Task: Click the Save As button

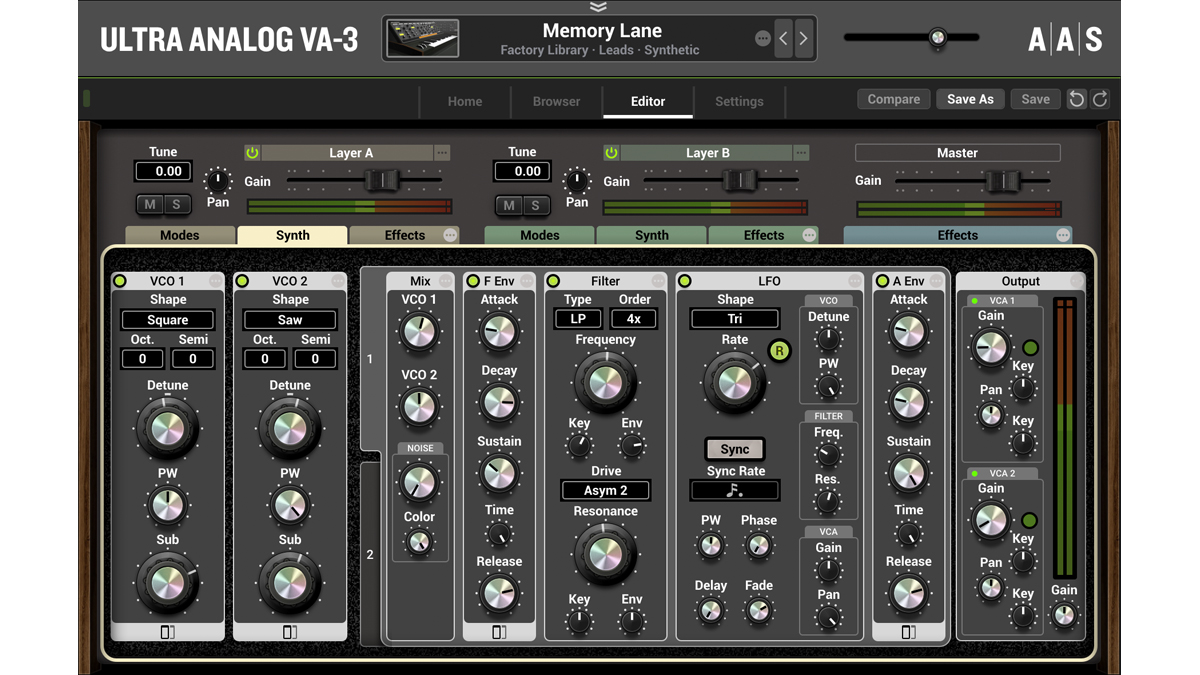Action: click(x=970, y=99)
